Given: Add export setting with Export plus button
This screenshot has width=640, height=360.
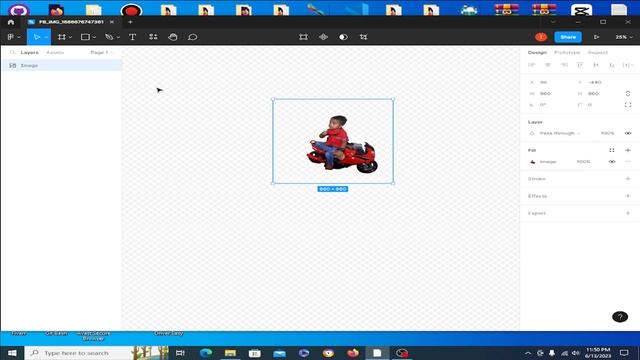Looking at the screenshot, I should 628,213.
